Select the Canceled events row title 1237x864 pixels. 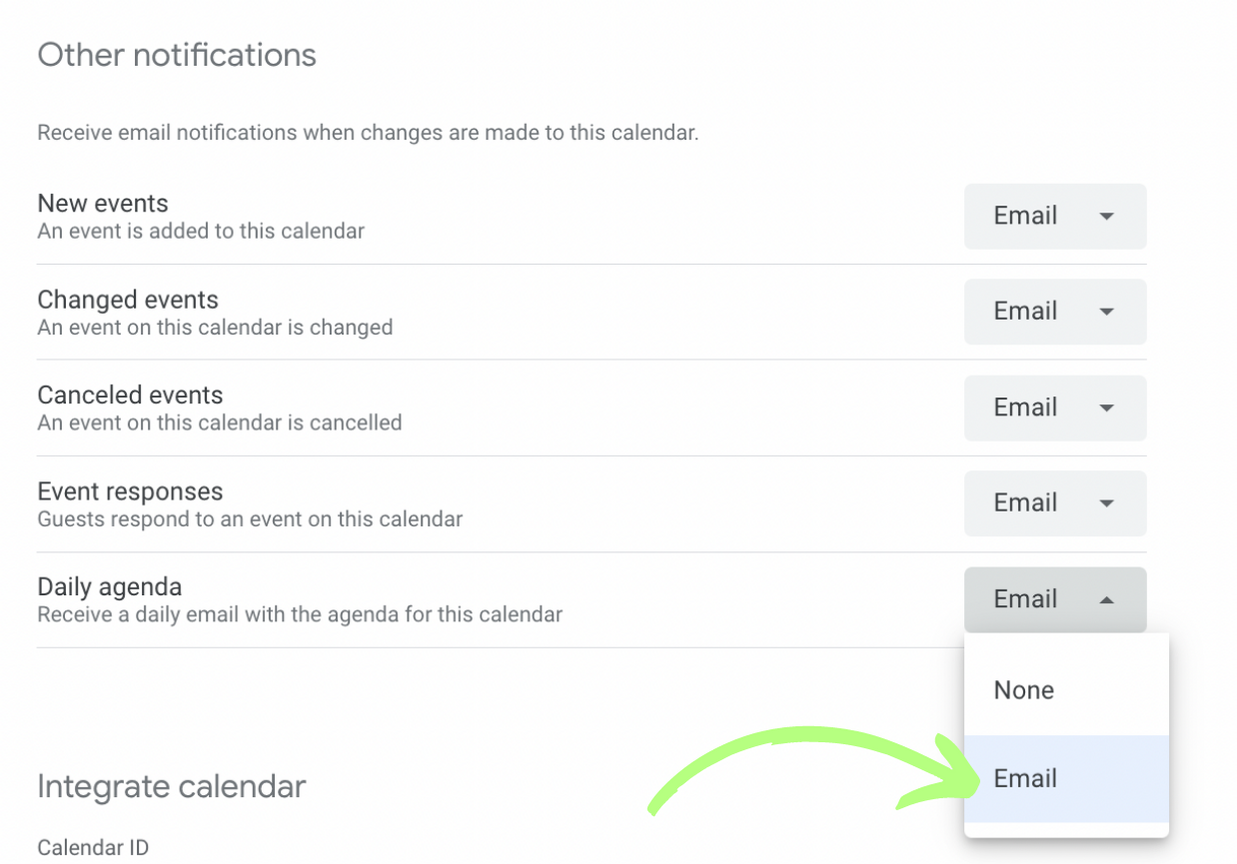coord(130,395)
